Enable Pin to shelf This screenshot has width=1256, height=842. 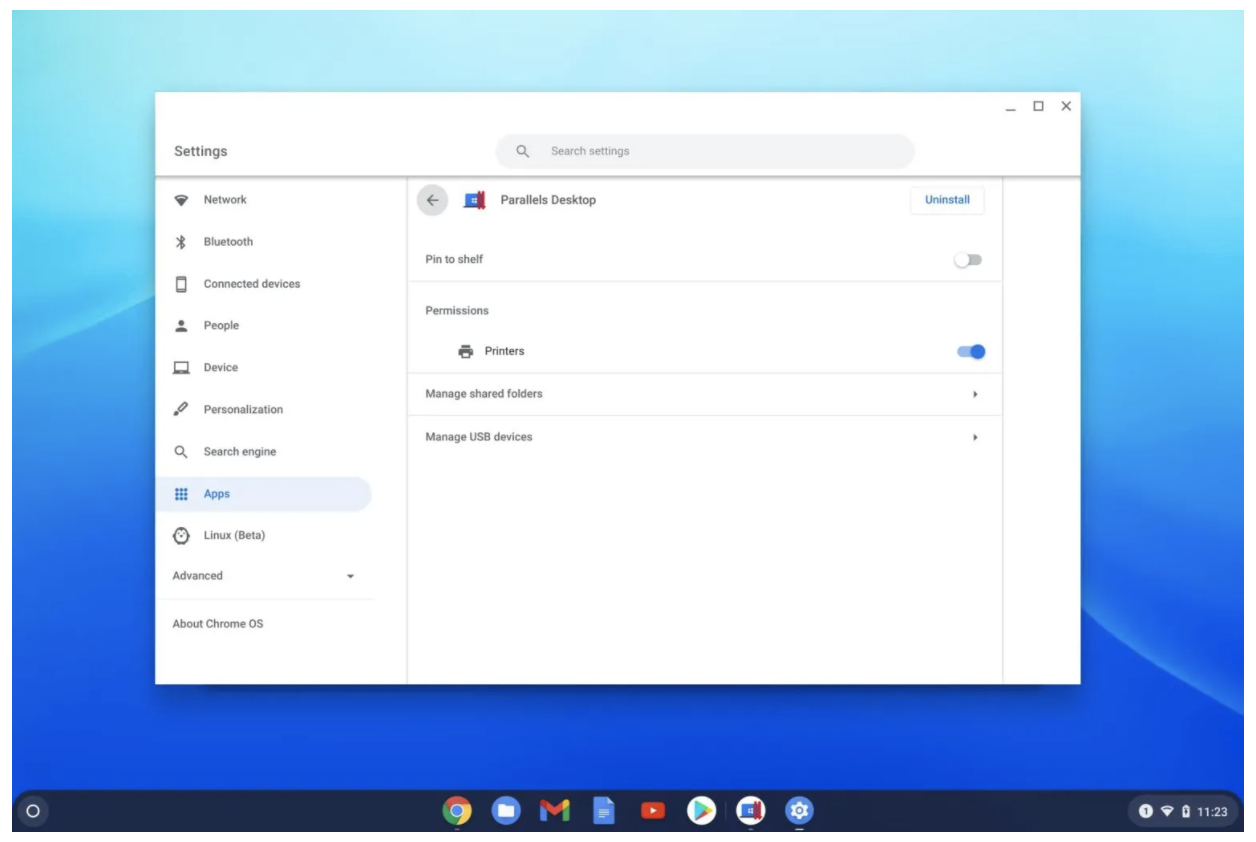coord(969,258)
